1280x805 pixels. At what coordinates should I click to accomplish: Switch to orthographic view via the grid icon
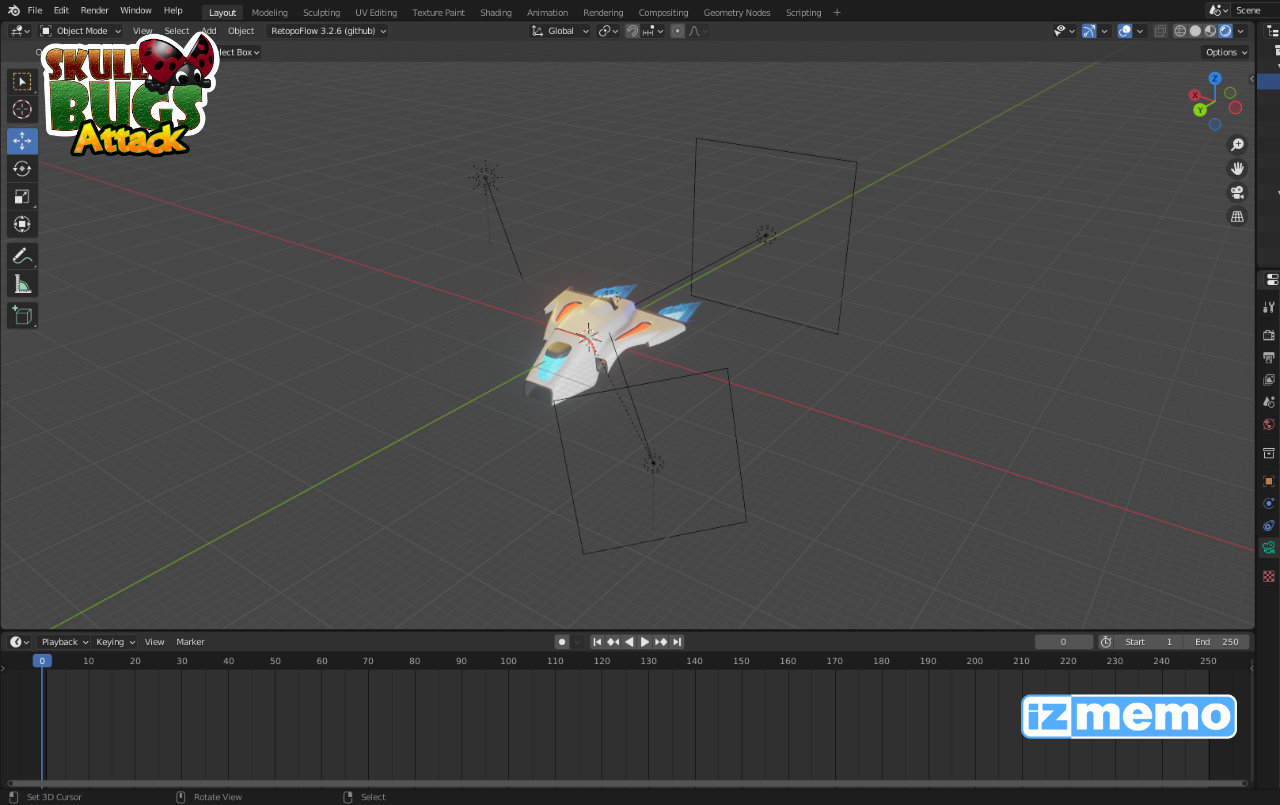pyautogui.click(x=1237, y=216)
